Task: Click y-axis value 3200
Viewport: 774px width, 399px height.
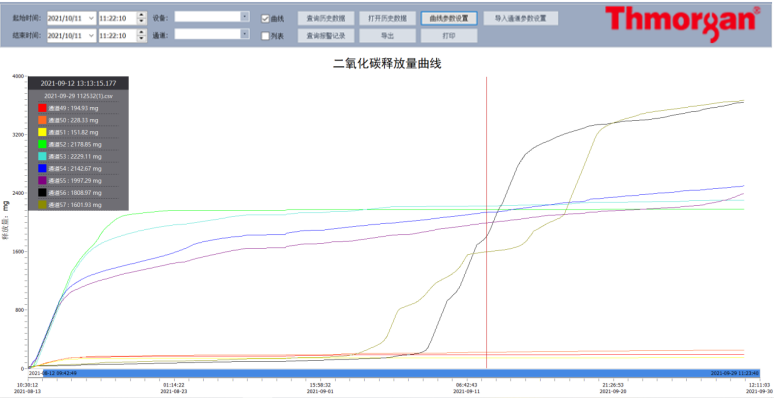Action: (x=18, y=134)
